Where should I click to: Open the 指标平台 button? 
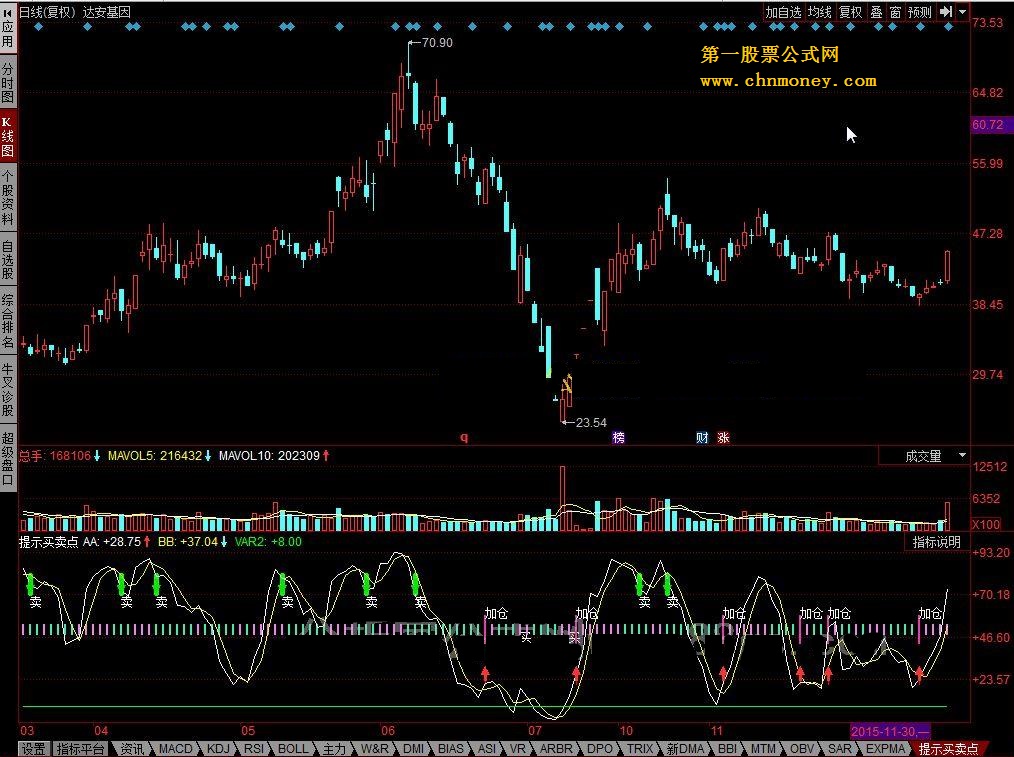point(80,749)
